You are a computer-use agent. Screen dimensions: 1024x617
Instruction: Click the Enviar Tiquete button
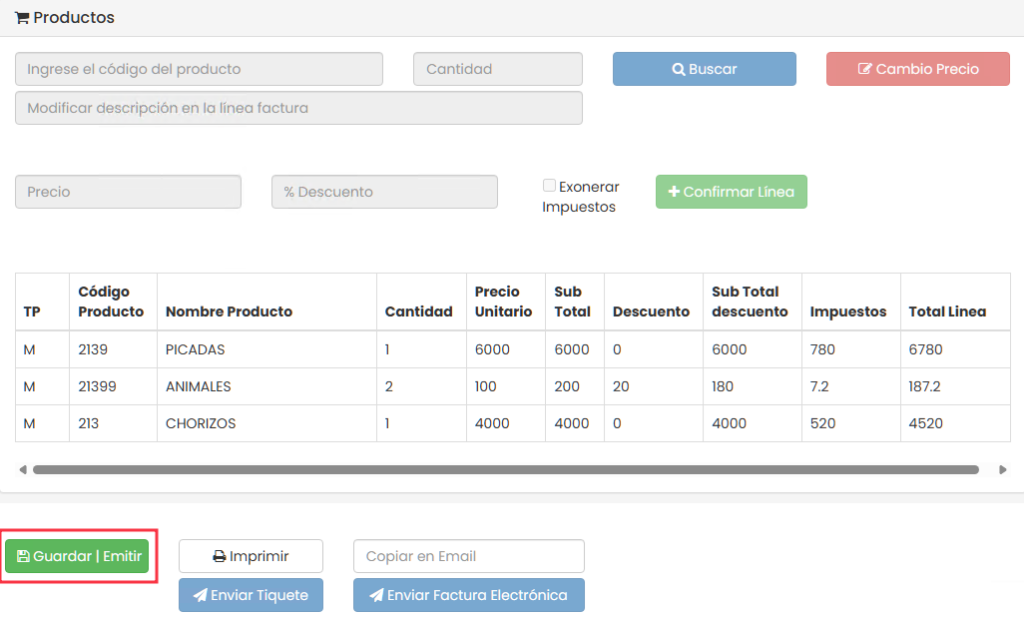click(x=251, y=595)
